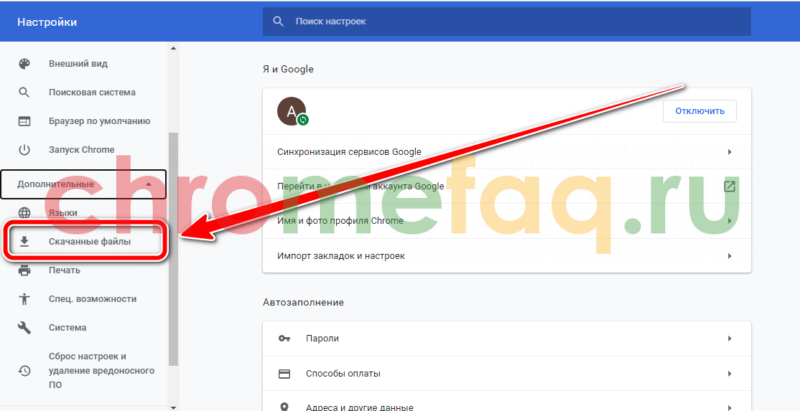800x411 pixels.
Task: Click the Я и Google section heading
Action: [288, 69]
